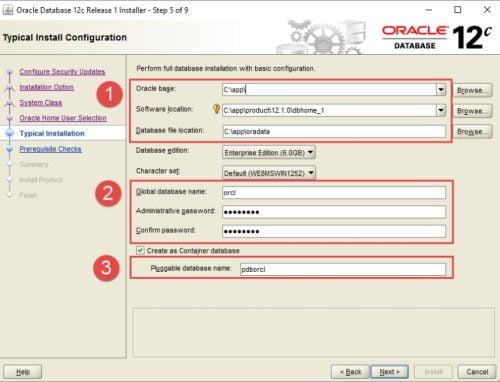Select the Typical Installation step
This screenshot has width=500, height=382.
52,133
